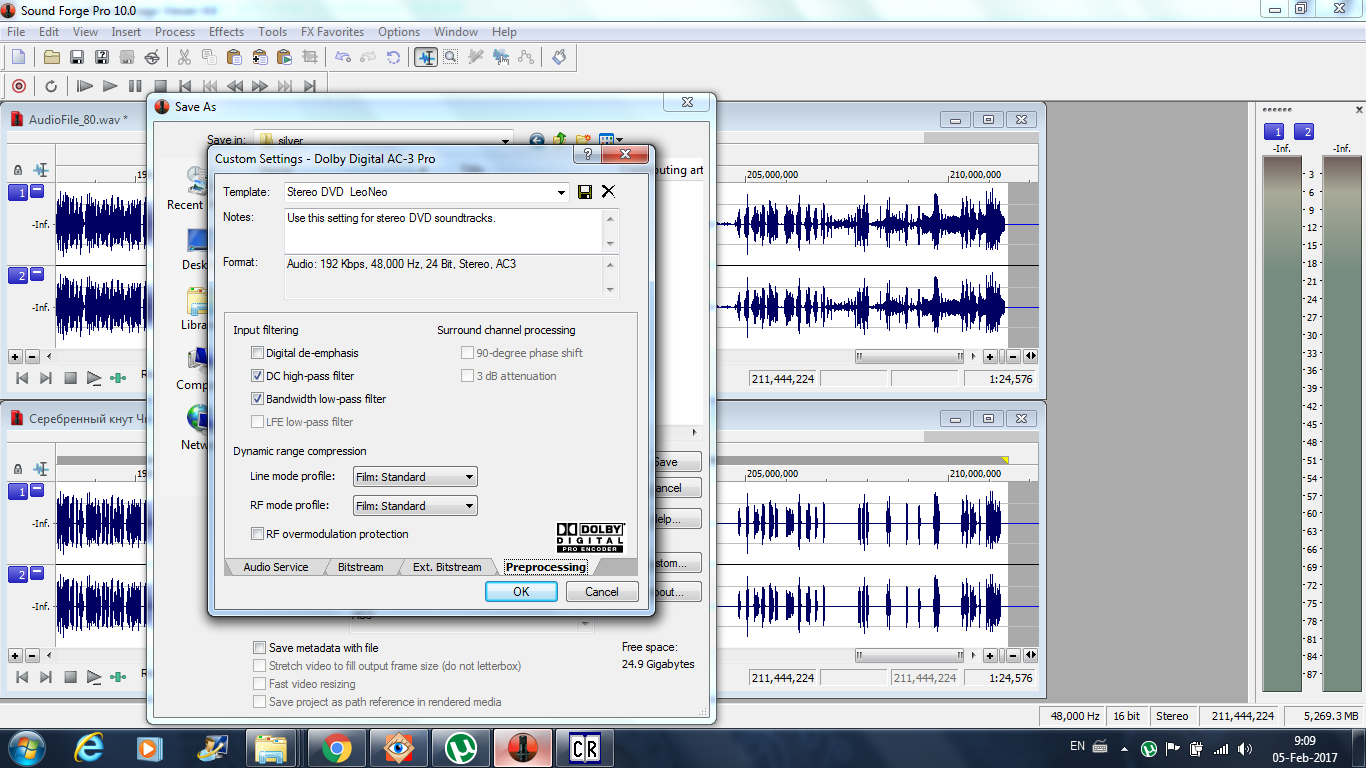The height and width of the screenshot is (768, 1366).
Task: Click the Undo toolbar icon
Action: (343, 57)
